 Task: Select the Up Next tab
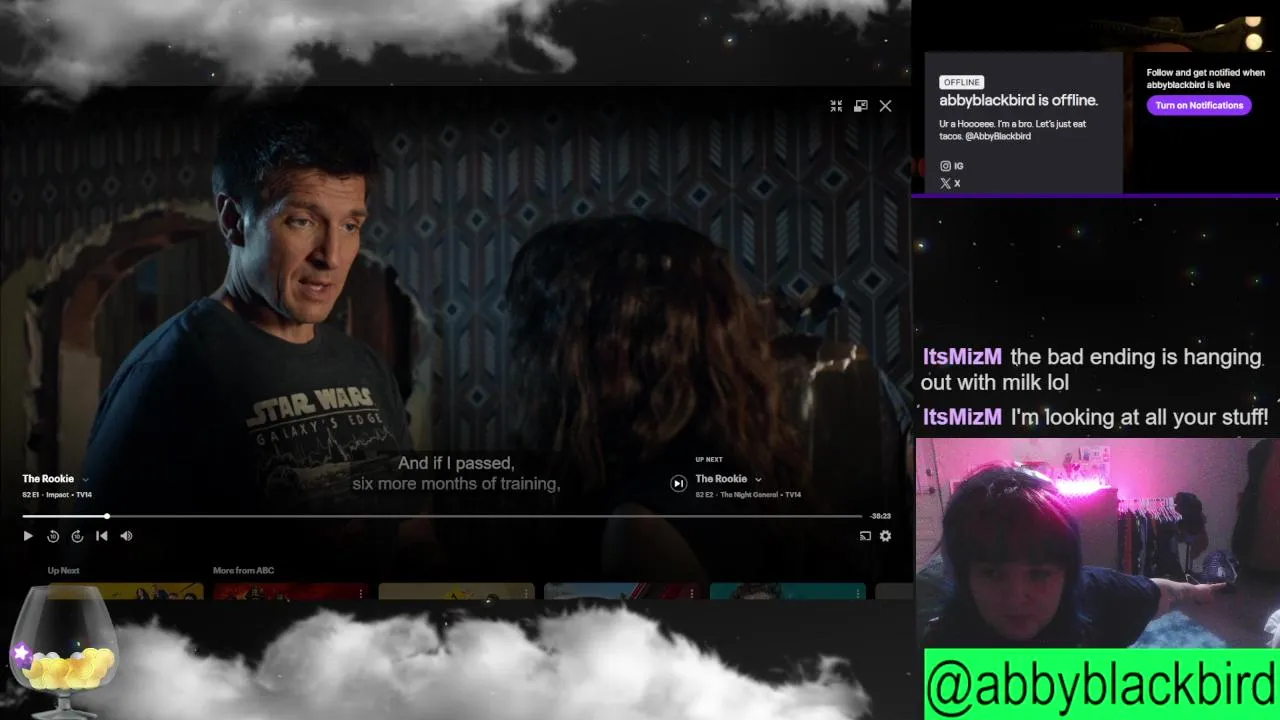click(63, 570)
